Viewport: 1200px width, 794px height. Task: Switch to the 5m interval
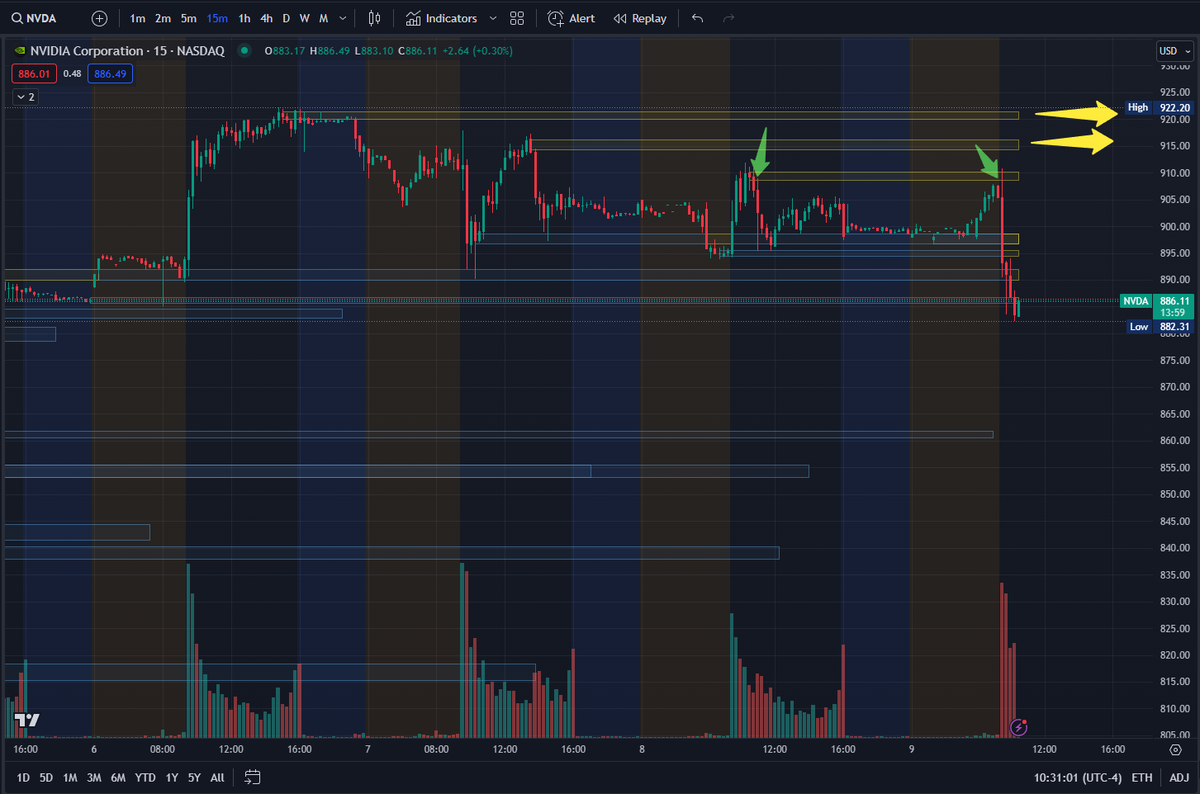tap(189, 18)
